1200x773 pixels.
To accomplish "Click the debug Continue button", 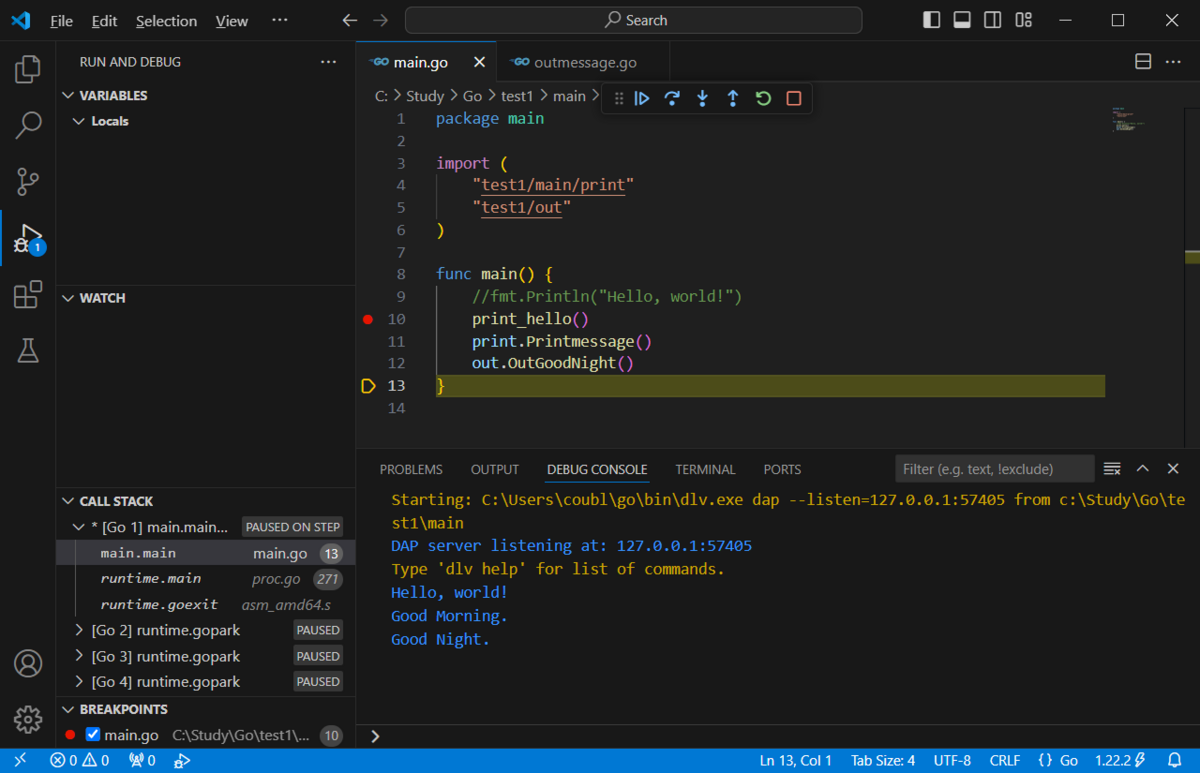I will [x=642, y=98].
